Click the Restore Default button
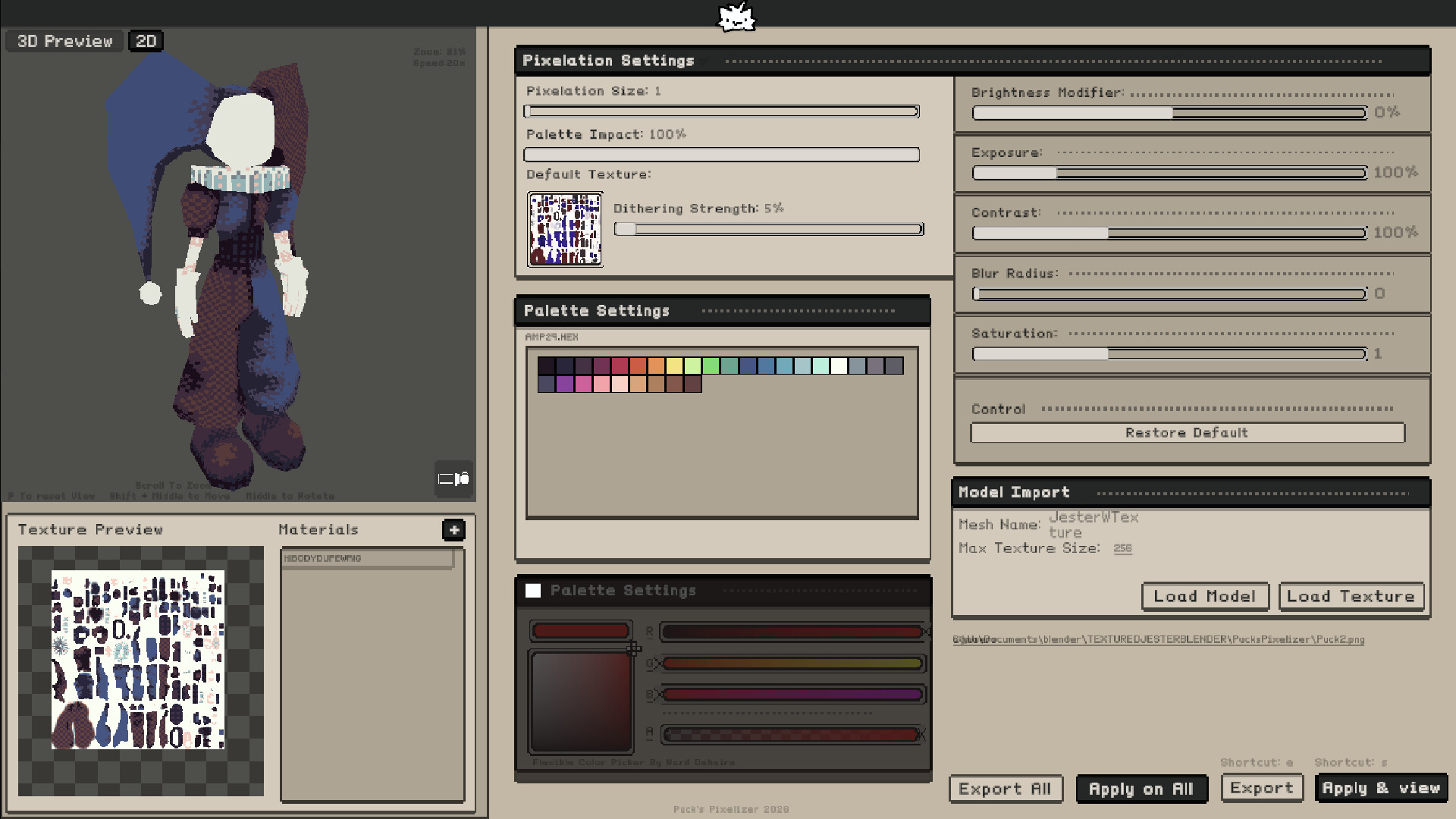Viewport: 1456px width, 819px height. [1187, 433]
